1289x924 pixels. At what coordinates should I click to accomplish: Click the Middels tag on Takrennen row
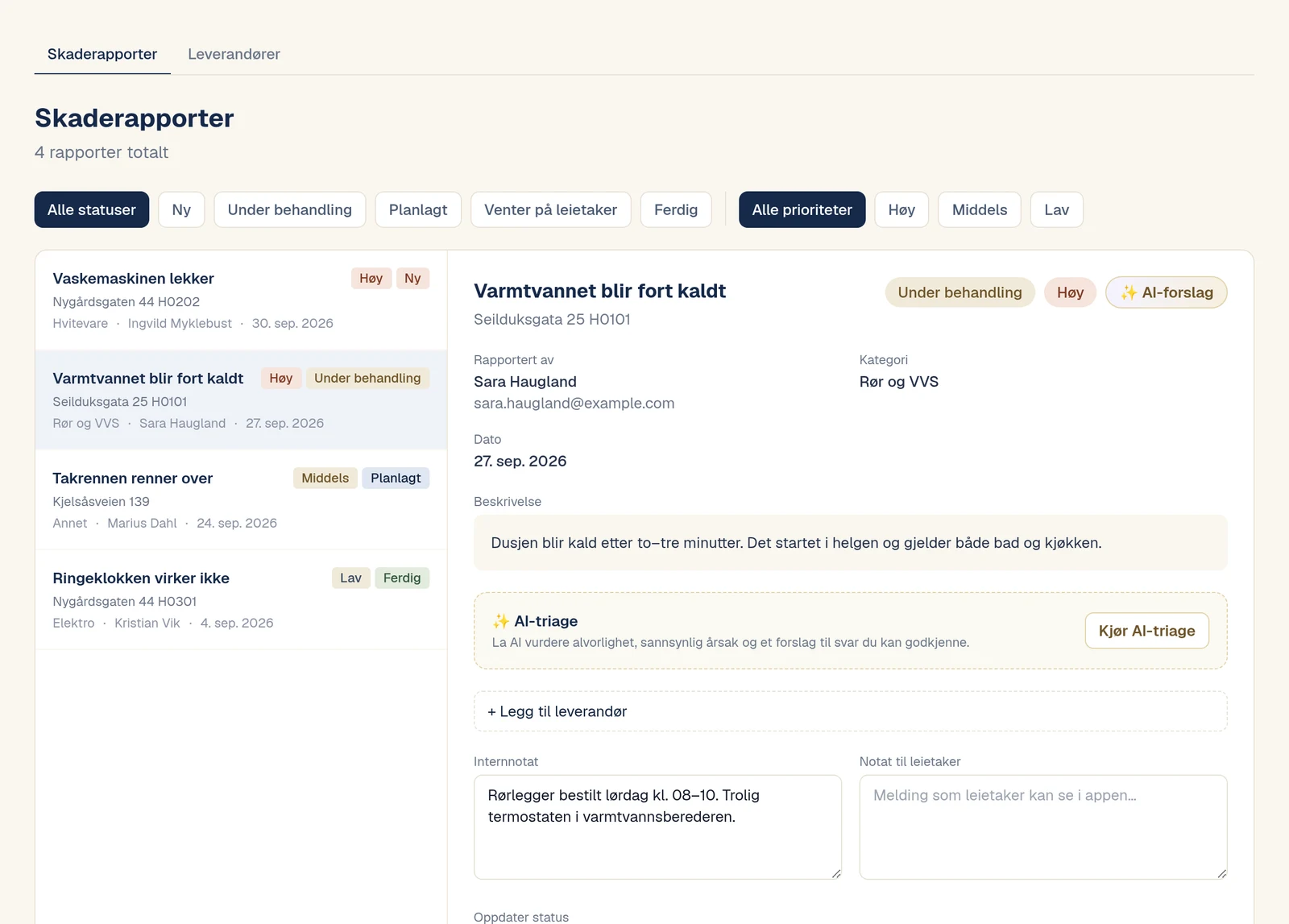[x=325, y=478]
